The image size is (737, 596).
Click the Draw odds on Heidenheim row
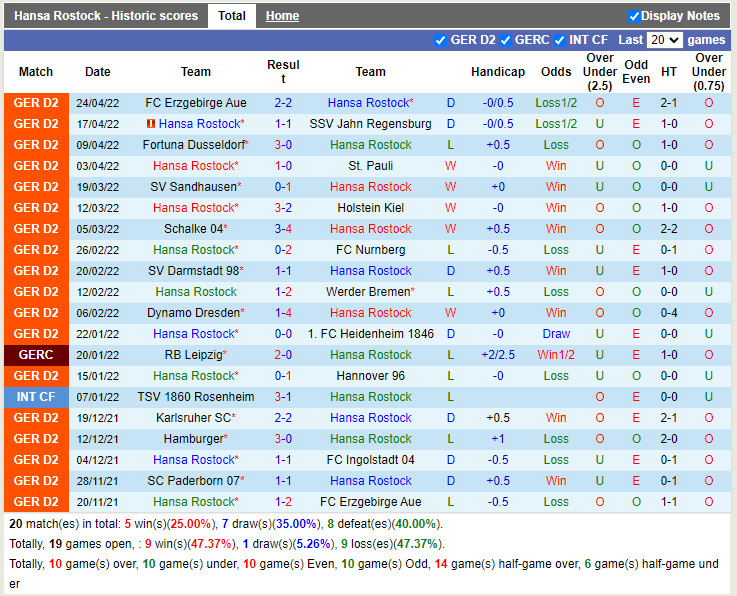pos(556,334)
